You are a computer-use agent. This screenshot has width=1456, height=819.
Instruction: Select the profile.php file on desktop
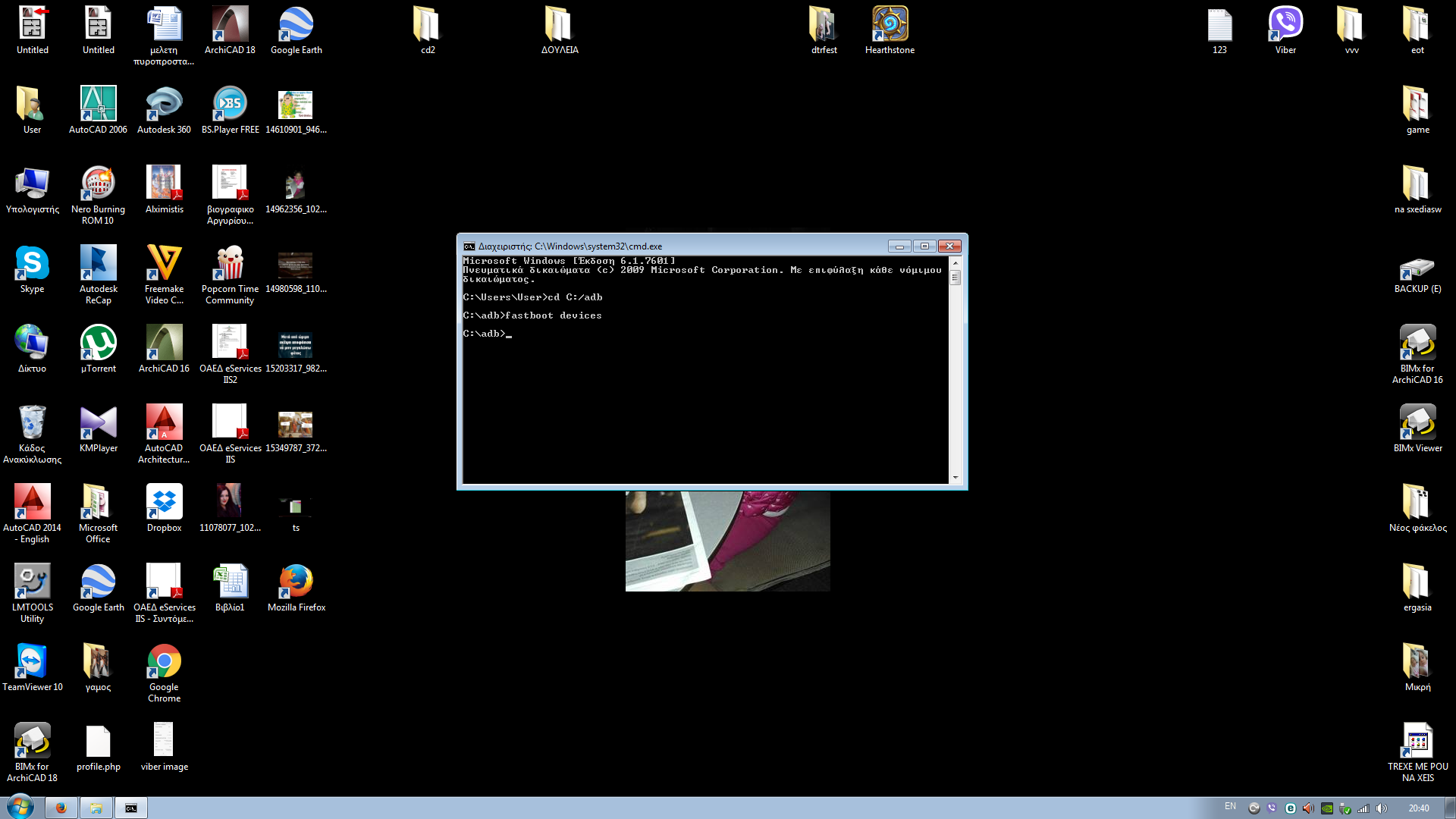click(99, 742)
